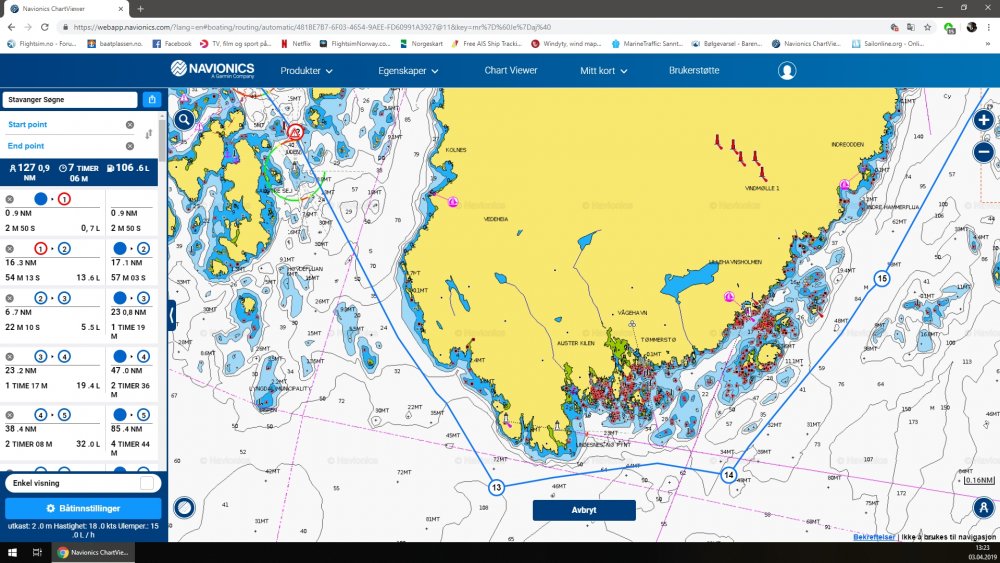Select route waypoint 14 on the map
This screenshot has height=563, width=1000.
[x=728, y=475]
